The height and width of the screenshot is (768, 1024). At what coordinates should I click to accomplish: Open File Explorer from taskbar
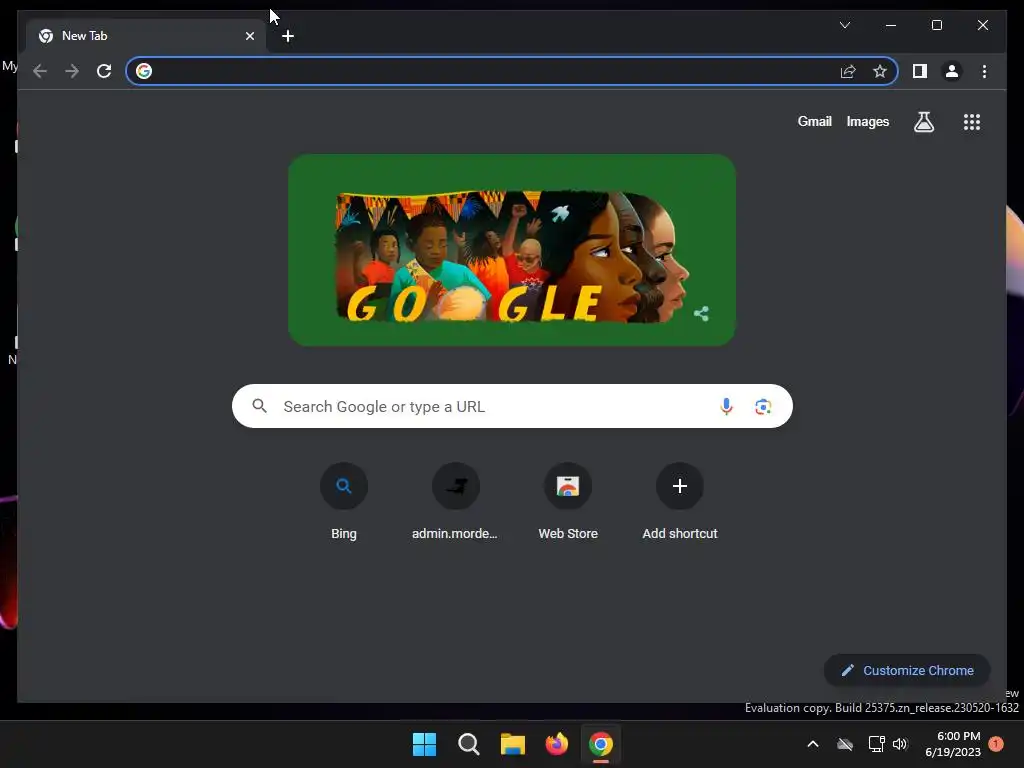click(513, 744)
